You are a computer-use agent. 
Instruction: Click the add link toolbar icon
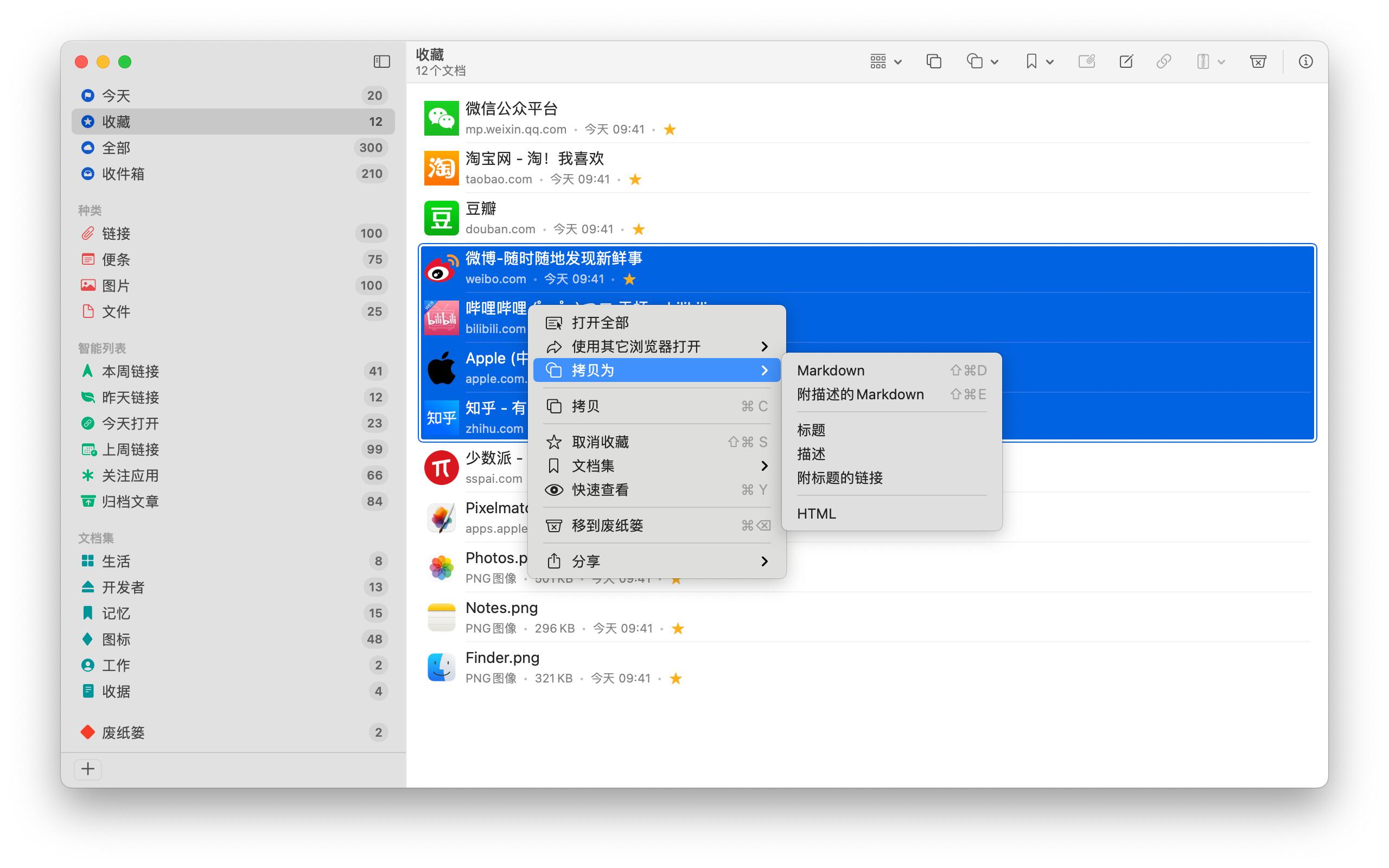tap(1163, 61)
